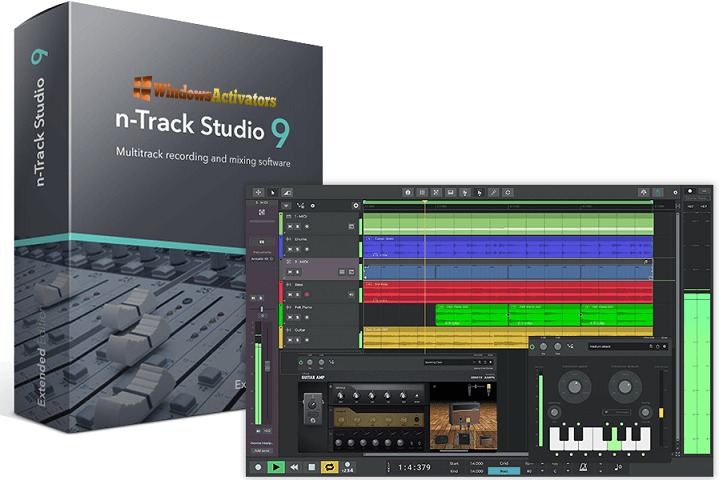The image size is (727, 480).
Task: Click the record button in transport bar
Action: pos(258,467)
